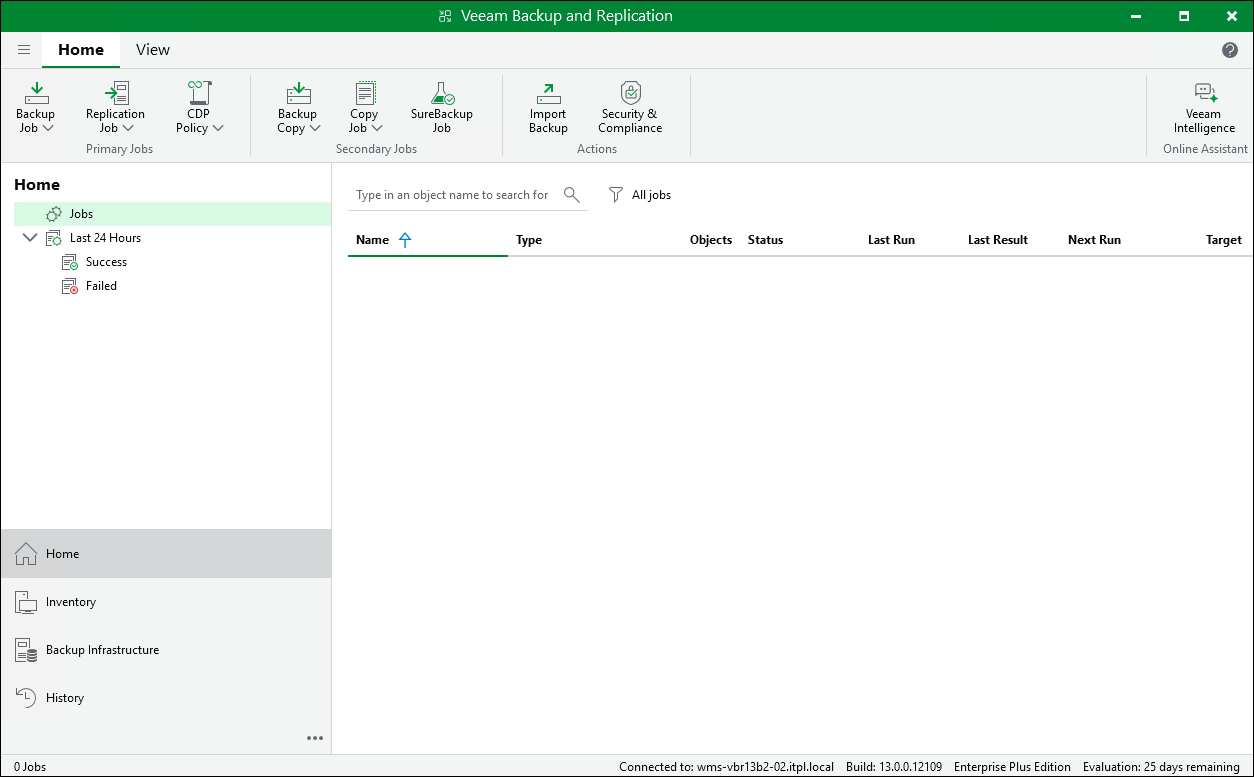This screenshot has width=1254, height=777.
Task: Click the Failed status icon
Action: click(70, 286)
